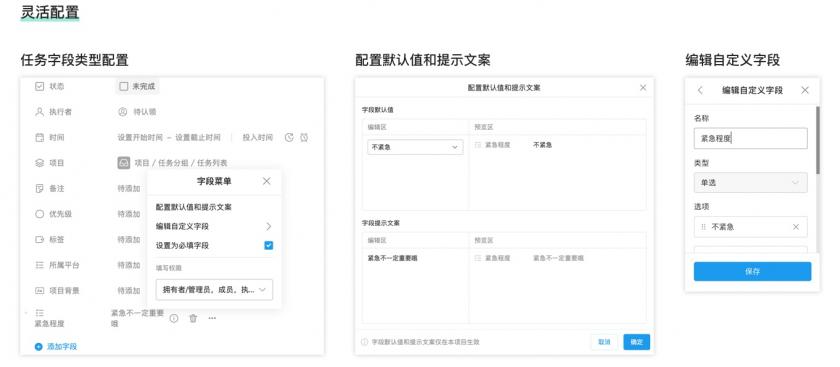Viewport: 840px width, 367px height.
Task: Click the recurring time icon beside 投入时间
Action: point(289,138)
